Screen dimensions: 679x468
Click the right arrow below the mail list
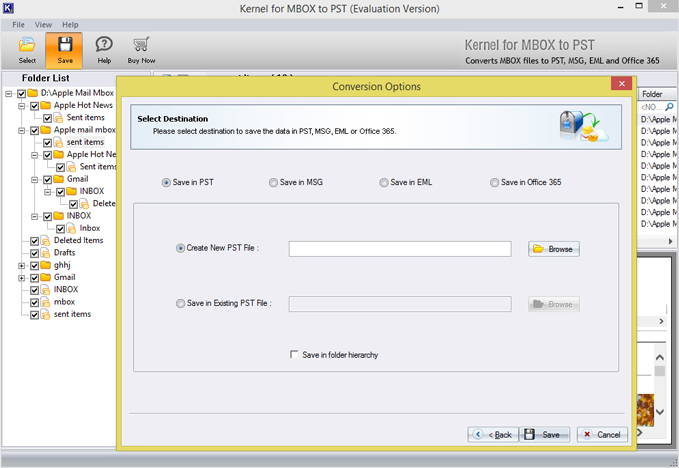point(670,241)
